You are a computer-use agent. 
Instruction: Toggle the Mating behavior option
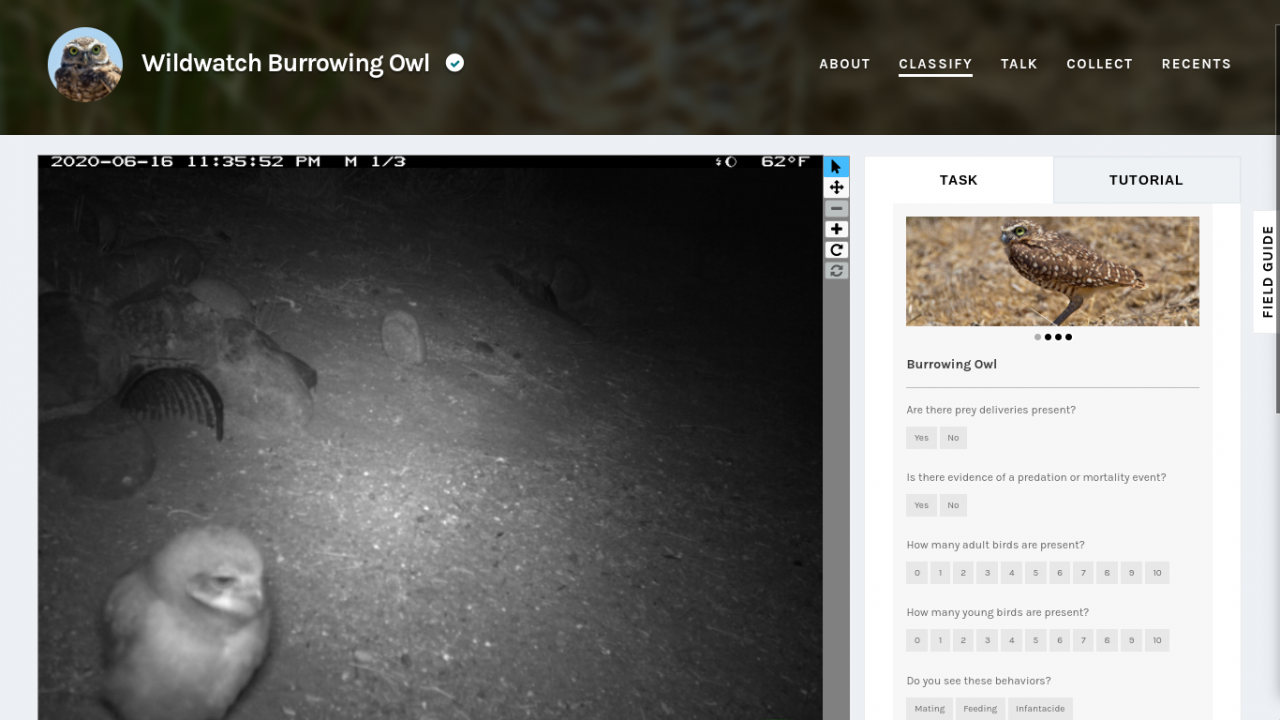[929, 708]
